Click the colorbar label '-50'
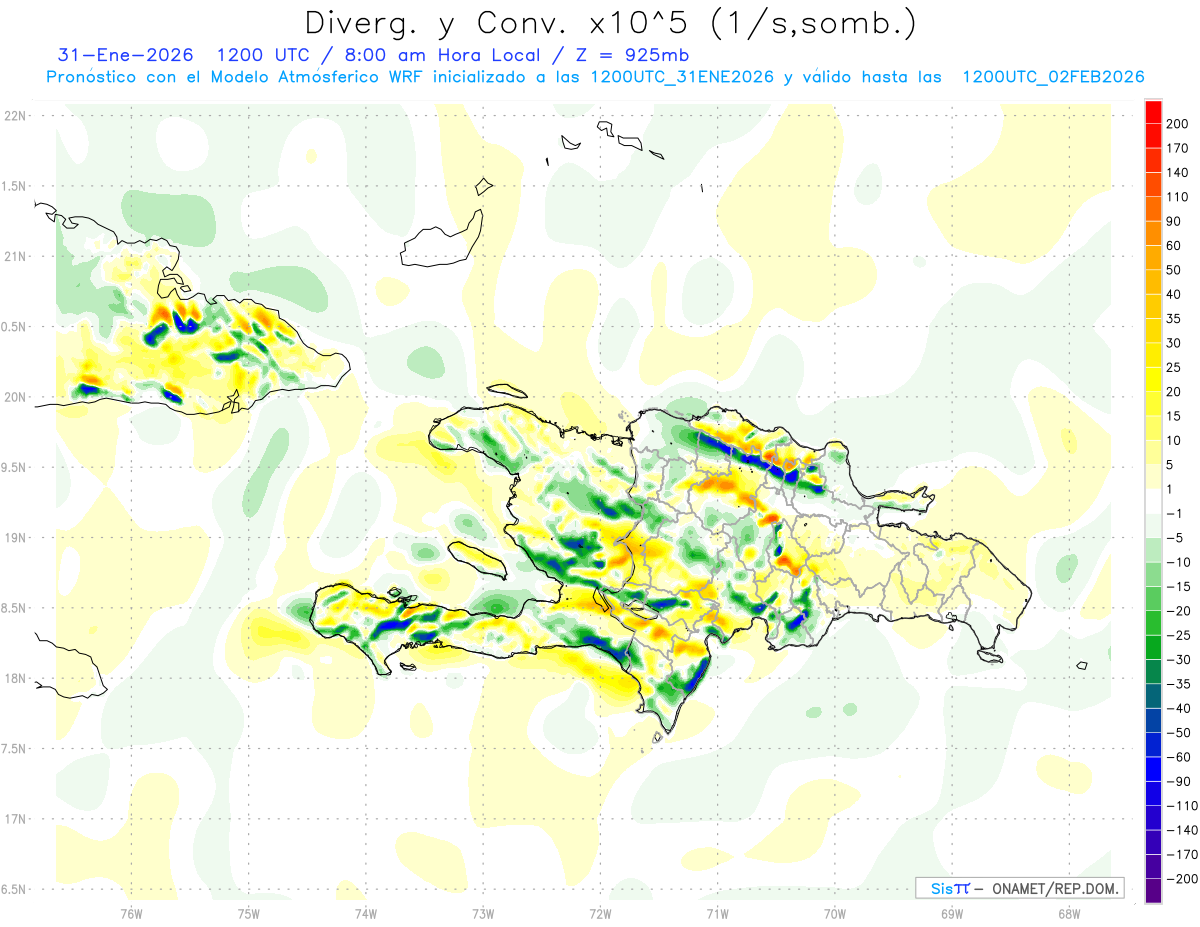1200x927 pixels. click(1179, 733)
